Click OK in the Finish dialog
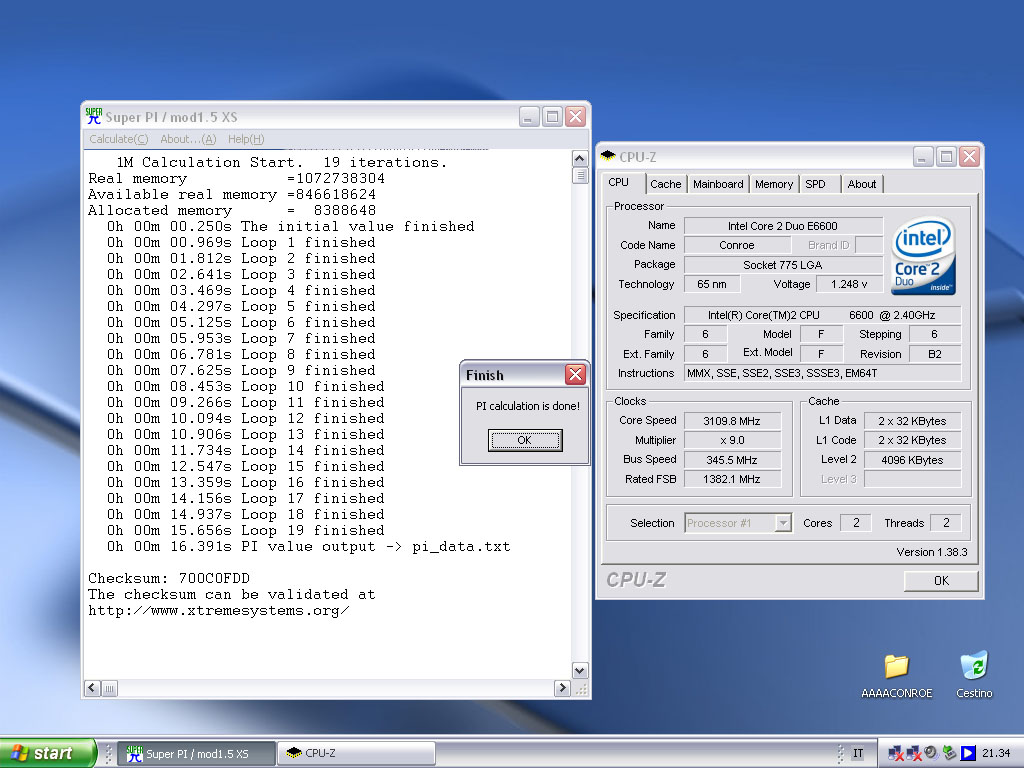This screenshot has width=1024, height=768. pos(524,440)
